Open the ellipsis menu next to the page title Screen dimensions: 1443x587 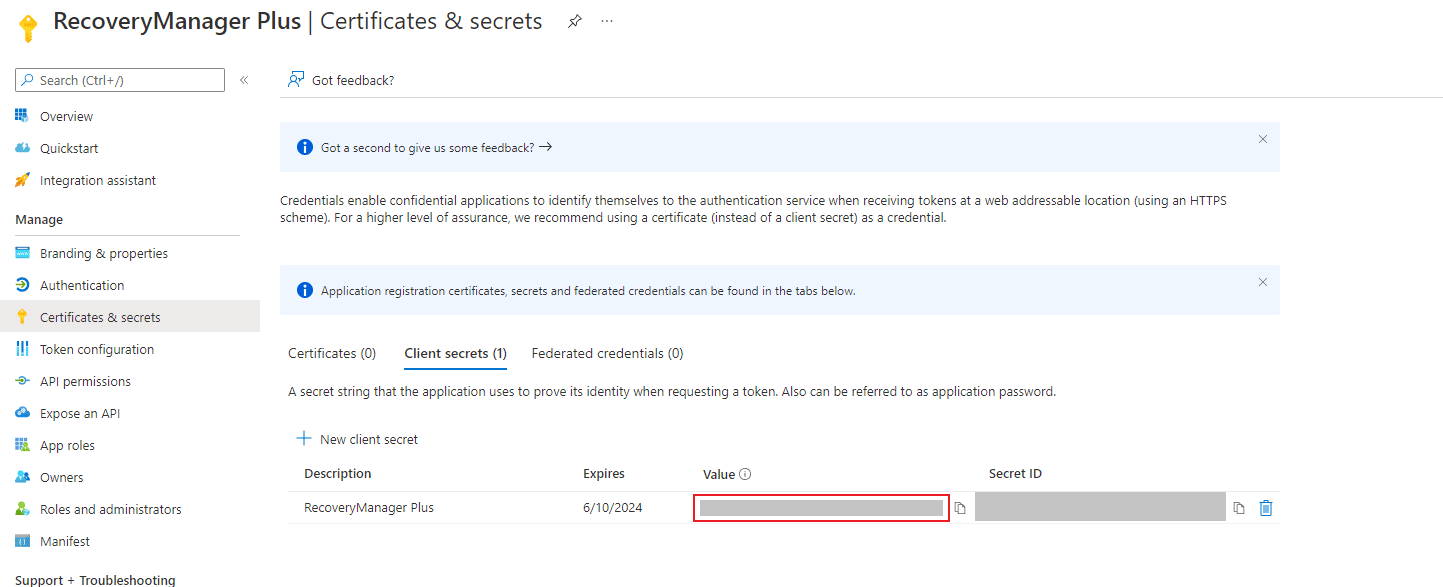click(606, 20)
